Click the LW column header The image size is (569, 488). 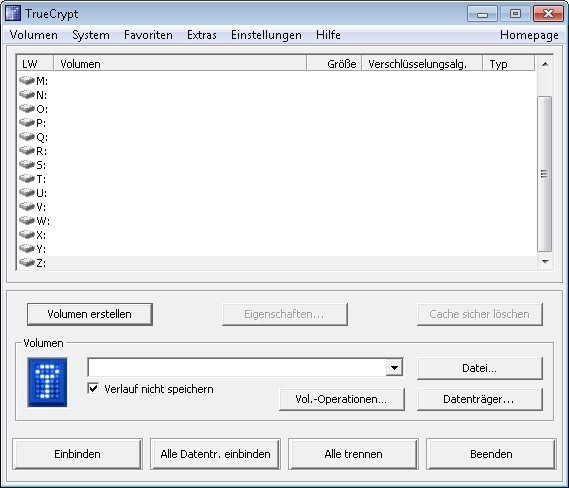[35, 64]
